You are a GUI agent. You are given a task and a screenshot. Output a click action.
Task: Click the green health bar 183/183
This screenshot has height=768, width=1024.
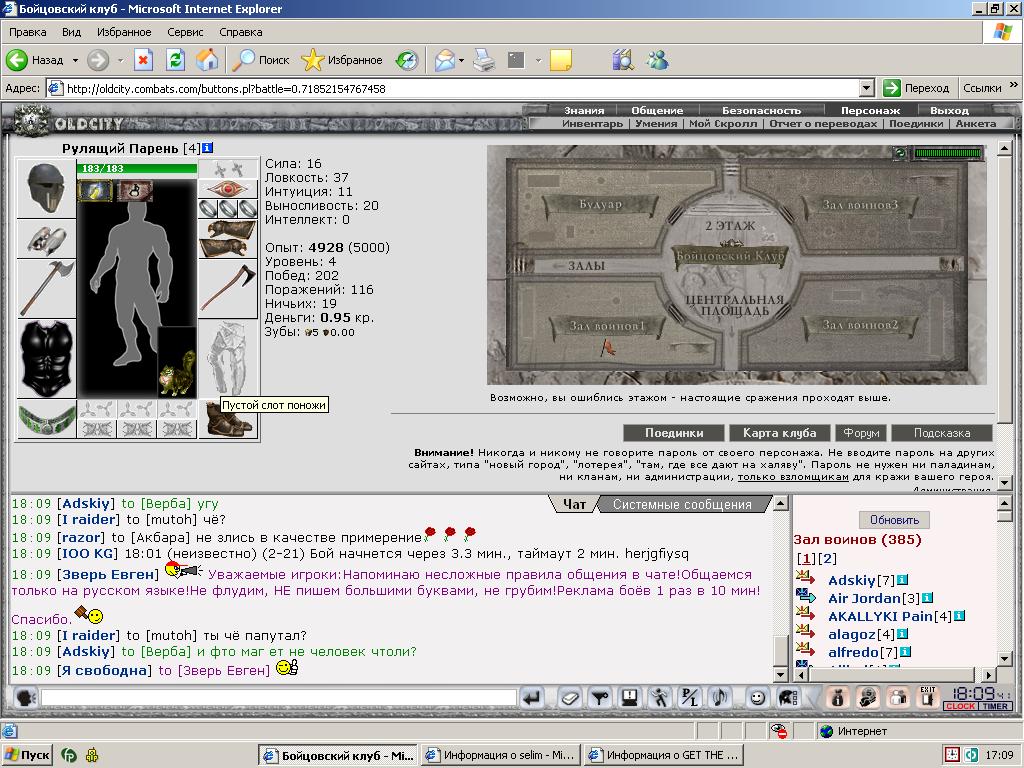(x=136, y=168)
